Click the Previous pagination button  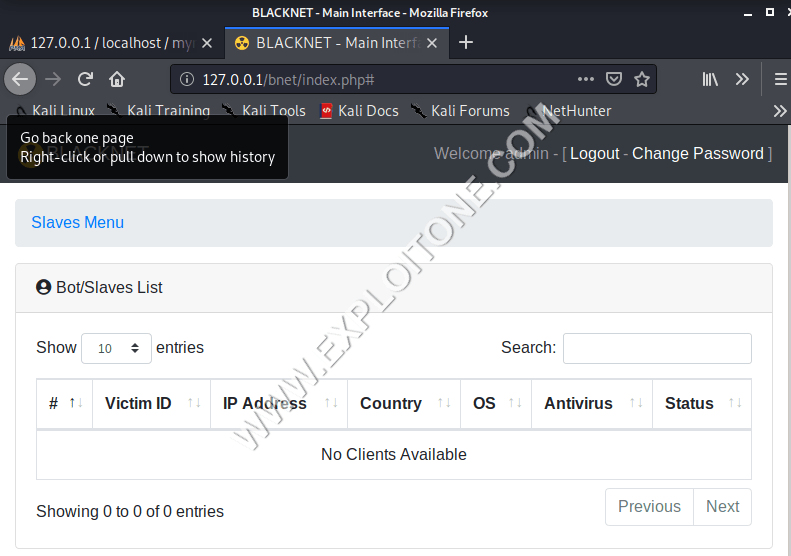649,507
